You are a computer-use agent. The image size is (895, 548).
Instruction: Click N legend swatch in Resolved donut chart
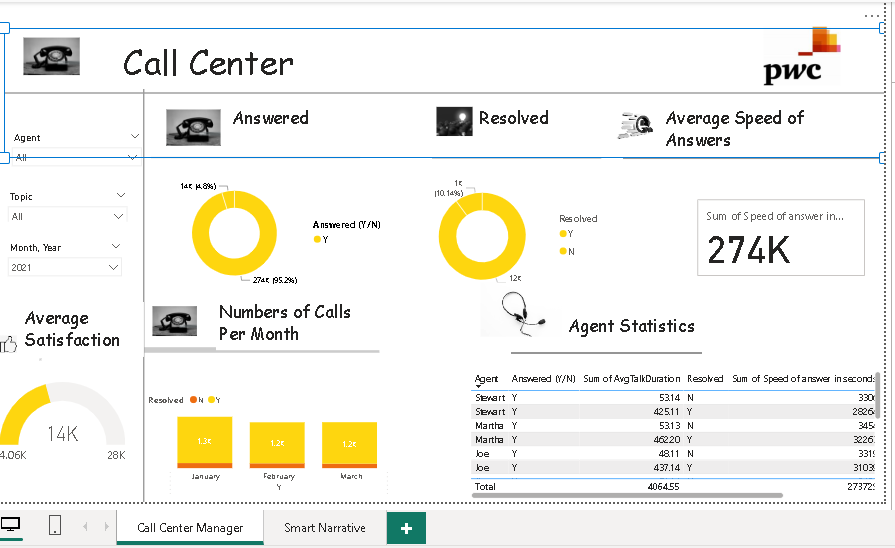[563, 251]
